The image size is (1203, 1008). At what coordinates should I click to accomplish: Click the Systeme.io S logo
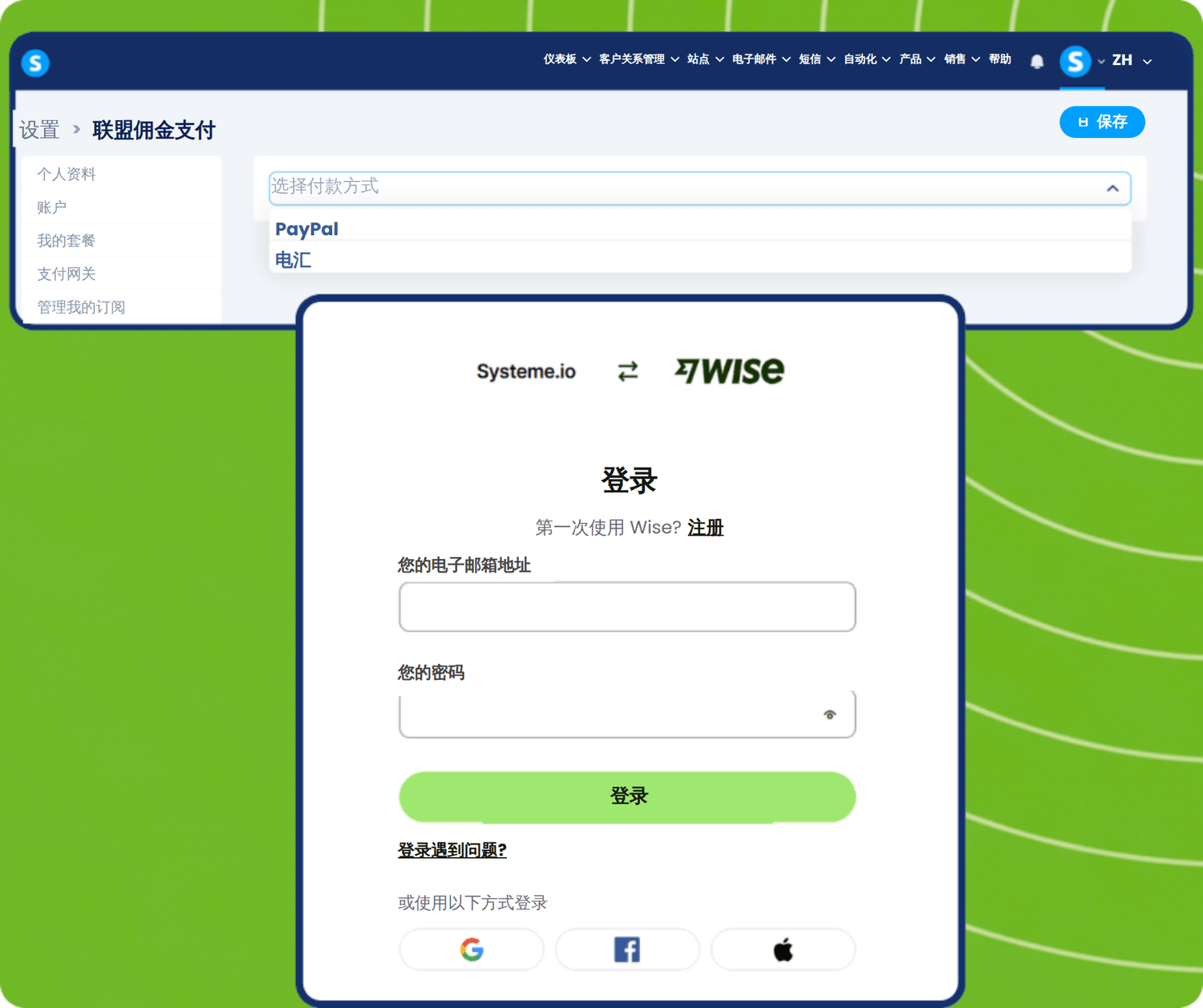35,63
